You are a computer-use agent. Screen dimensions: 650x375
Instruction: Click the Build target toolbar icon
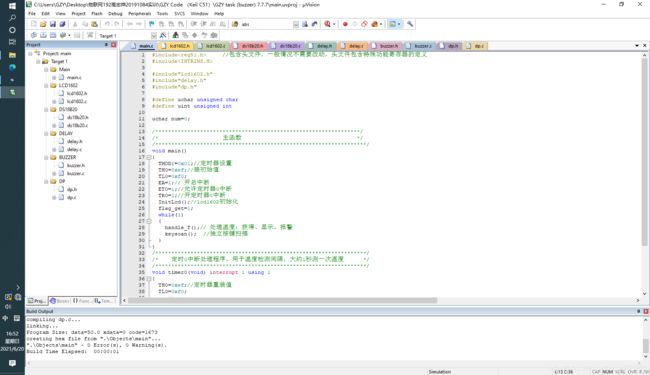click(43, 35)
